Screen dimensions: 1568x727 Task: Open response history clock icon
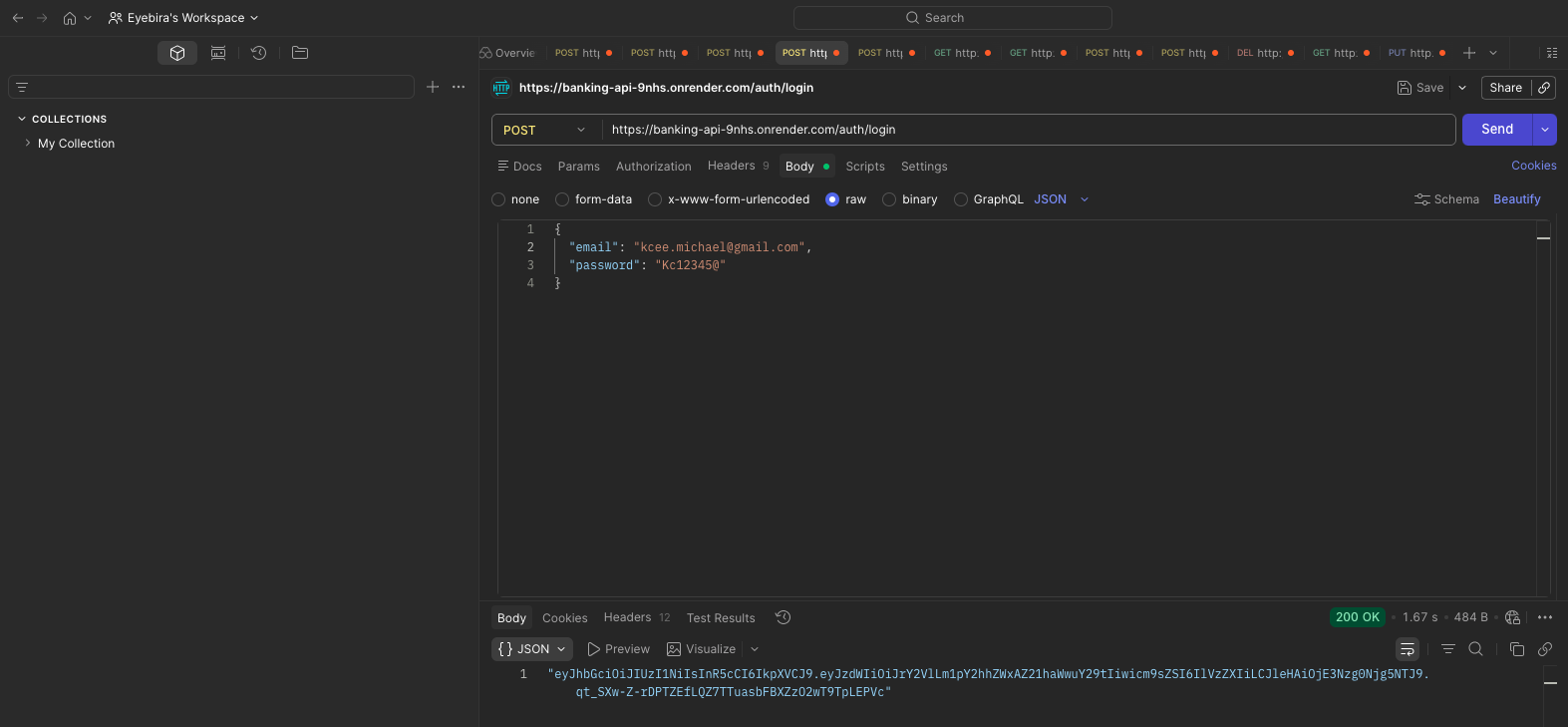pos(784,617)
